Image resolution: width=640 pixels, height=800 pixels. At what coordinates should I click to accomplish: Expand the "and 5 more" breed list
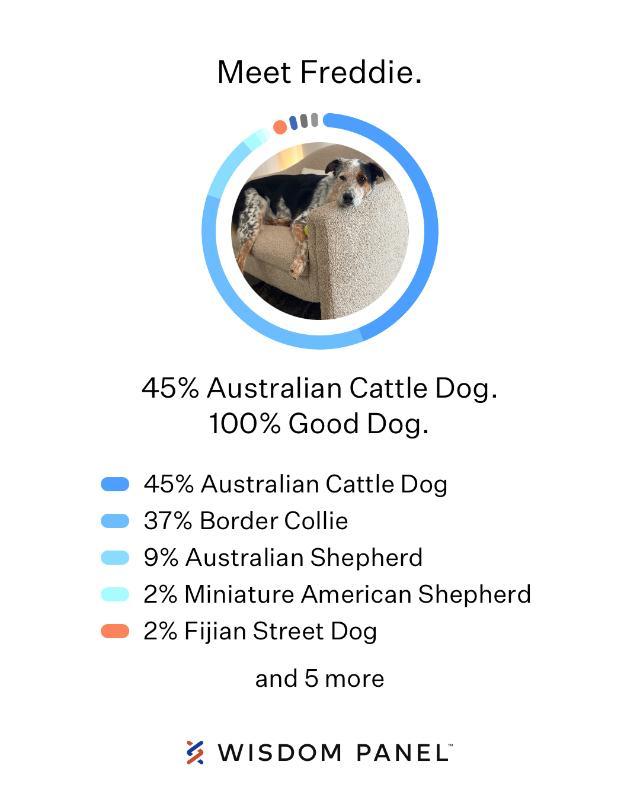[319, 679]
